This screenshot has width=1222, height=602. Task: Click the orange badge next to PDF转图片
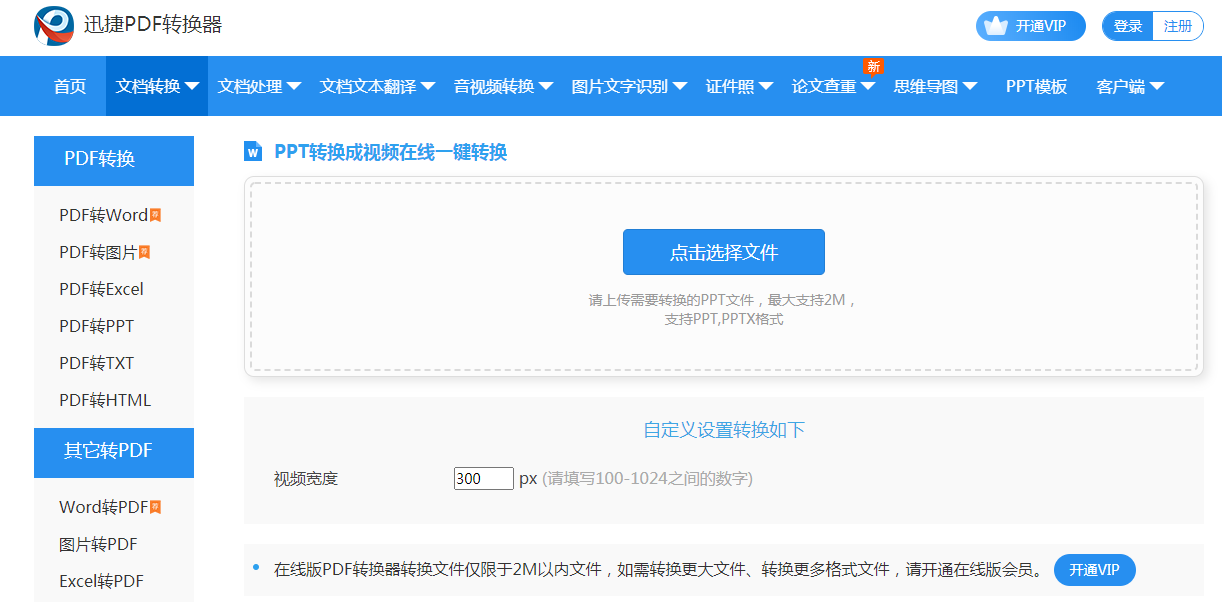[145, 252]
